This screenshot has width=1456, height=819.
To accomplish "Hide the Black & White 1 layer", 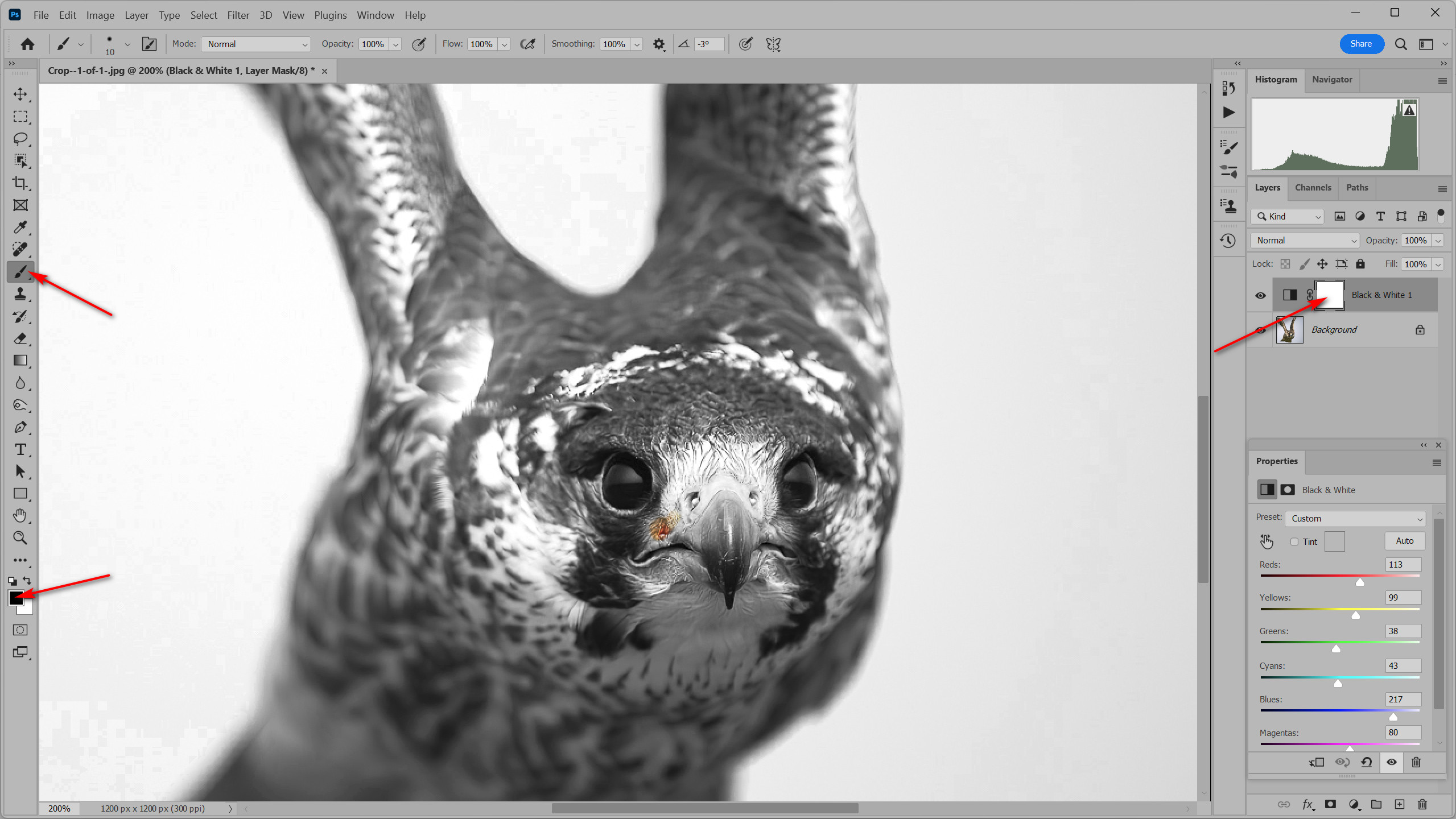I will (x=1260, y=295).
